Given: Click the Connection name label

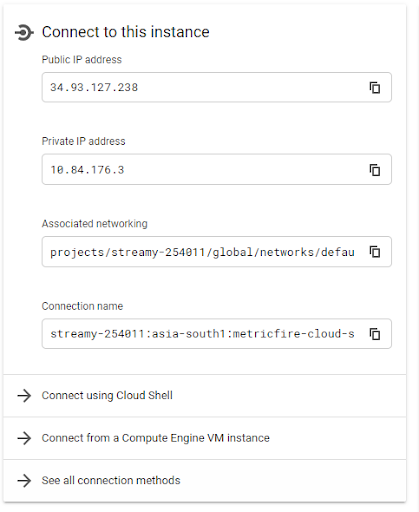Looking at the screenshot, I should click(x=82, y=306).
